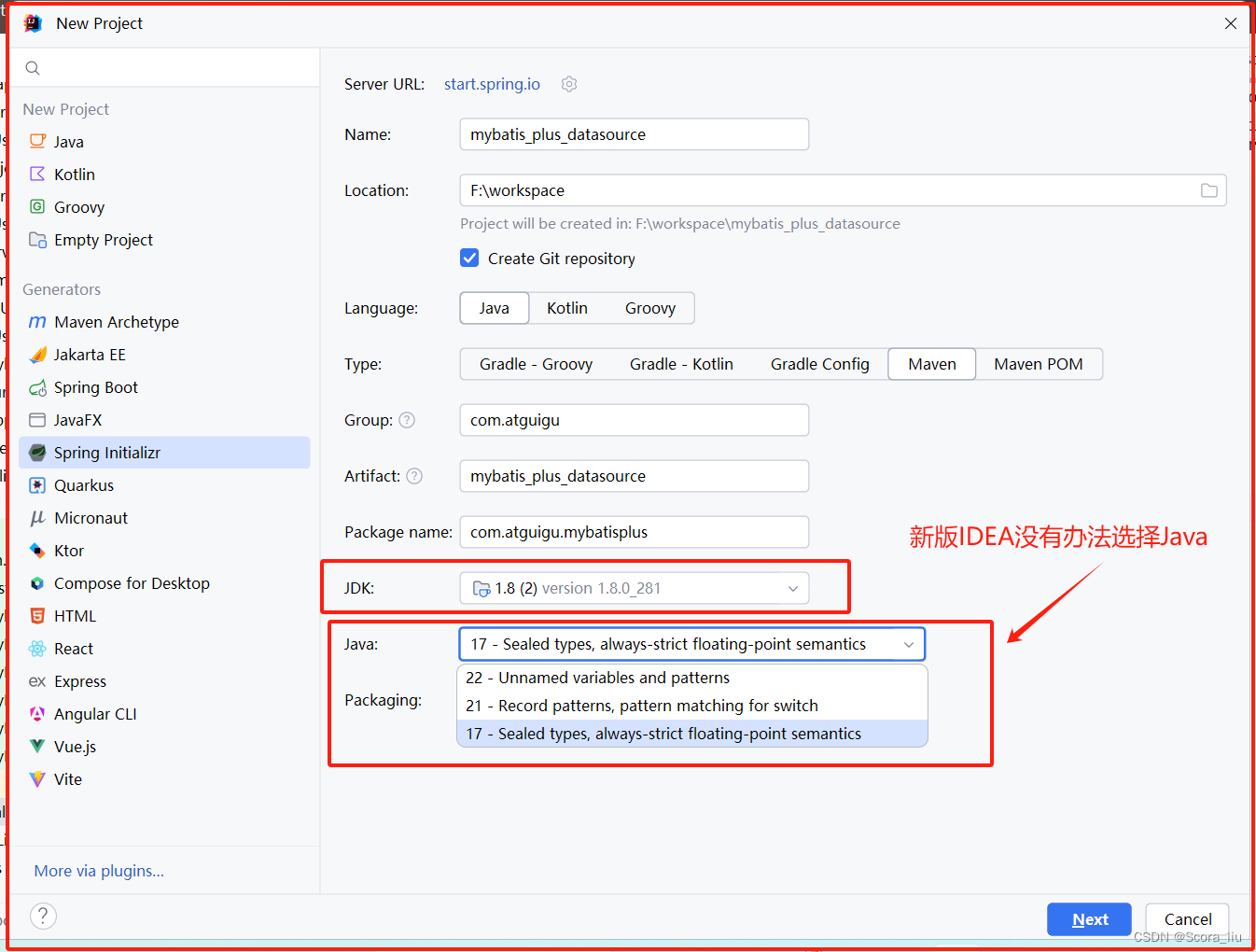Click the Cancel button
This screenshot has height=952, width=1256.
[1187, 919]
